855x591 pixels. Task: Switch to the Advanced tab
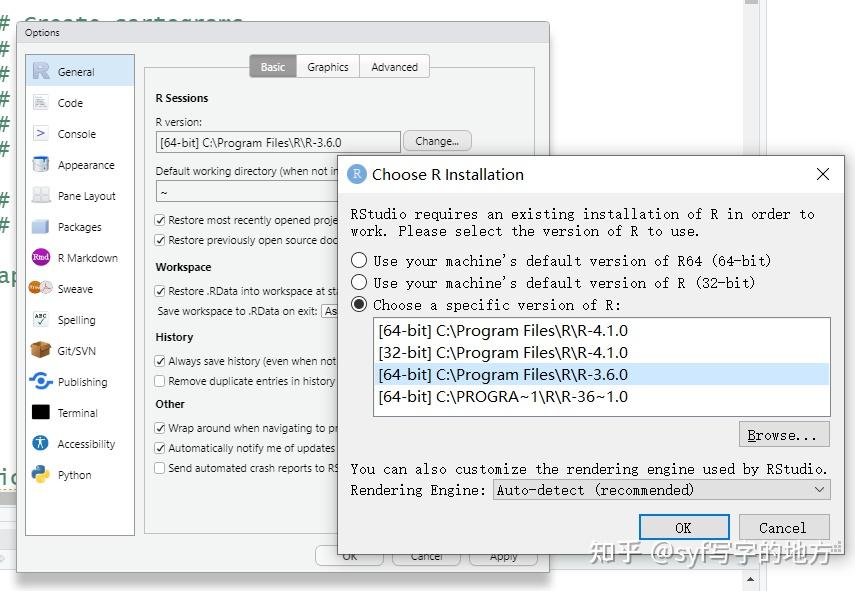coord(394,67)
